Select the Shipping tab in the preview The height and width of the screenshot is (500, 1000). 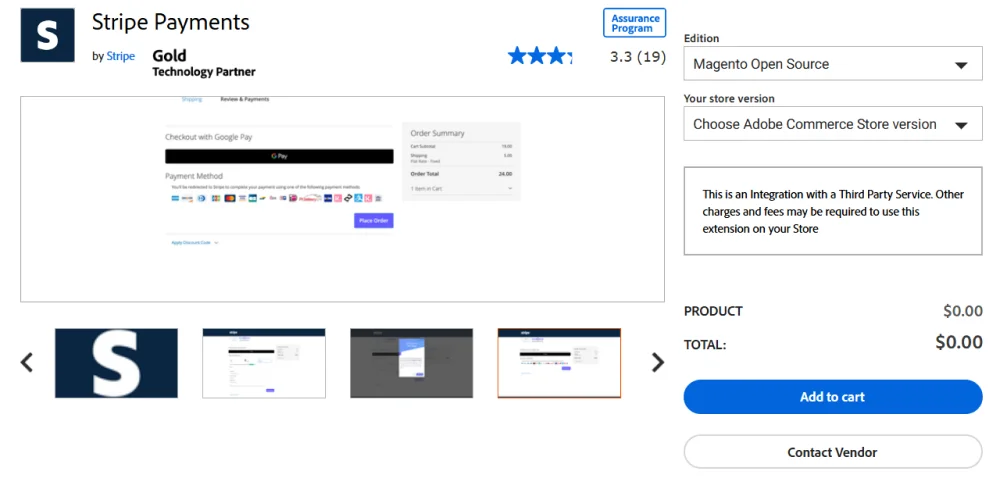191,100
